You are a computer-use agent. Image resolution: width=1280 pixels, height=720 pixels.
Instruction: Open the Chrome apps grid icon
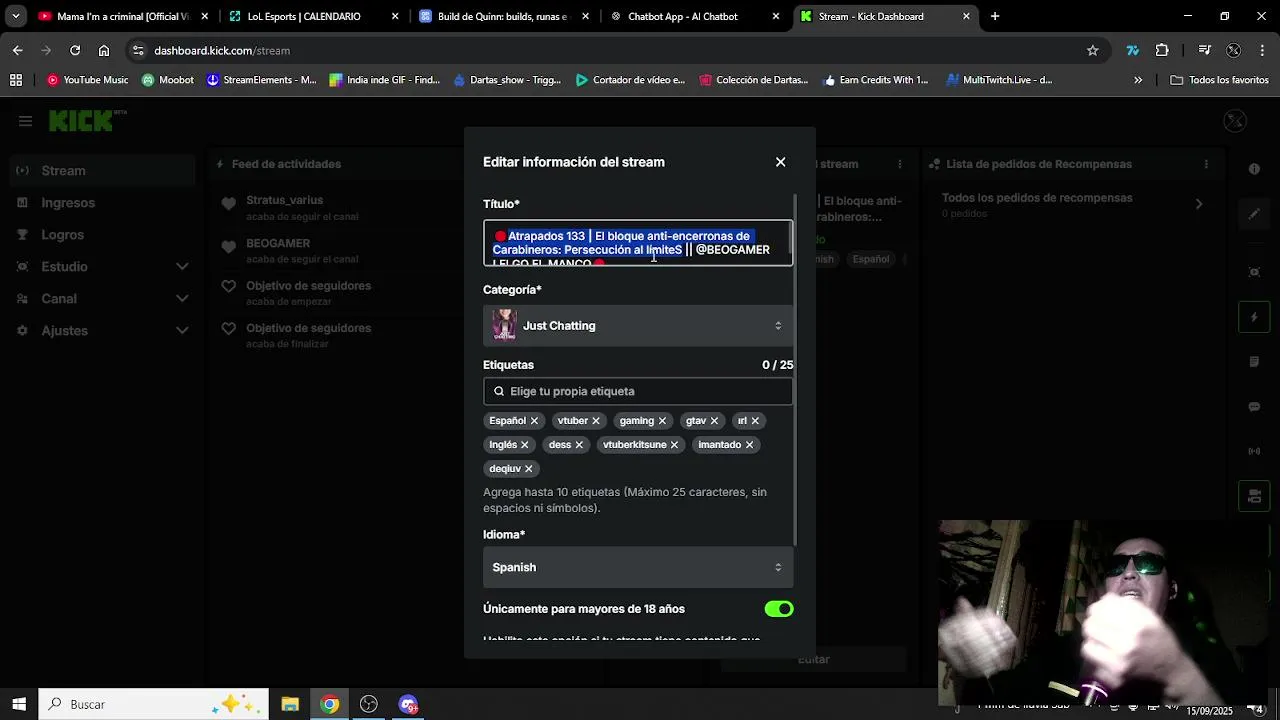(16, 80)
